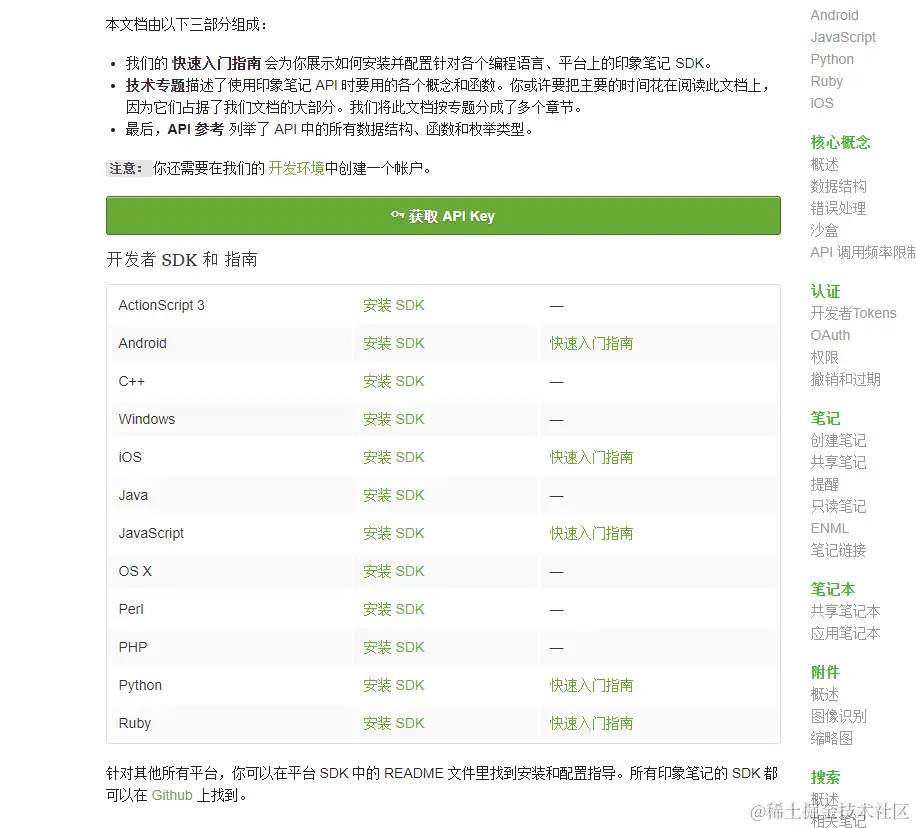Image resolution: width=916 pixels, height=828 pixels.
Task: Navigate to 数据结构 in the sidebar
Action: 838,186
